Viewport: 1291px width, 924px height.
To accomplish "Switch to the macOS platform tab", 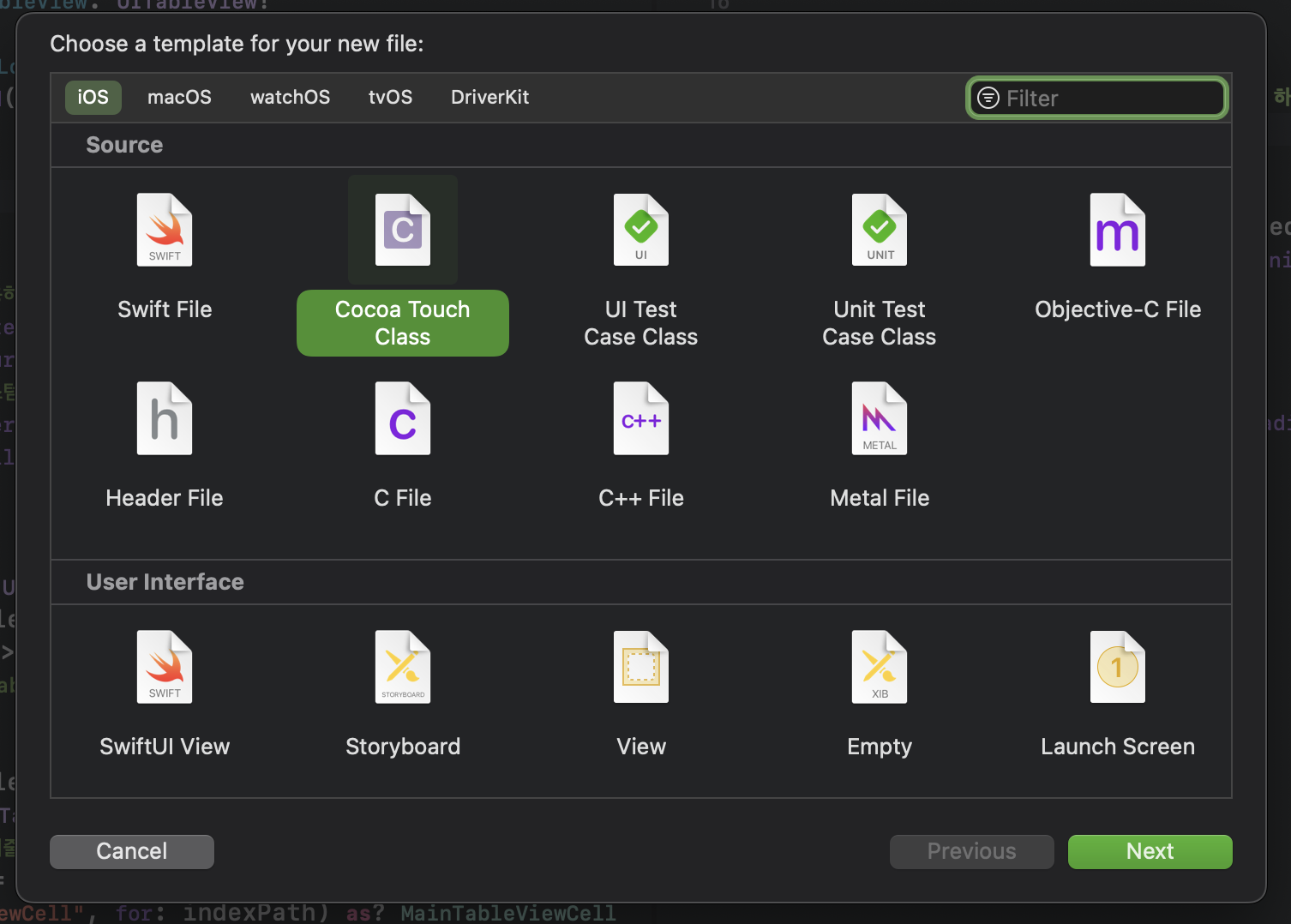I will point(179,97).
